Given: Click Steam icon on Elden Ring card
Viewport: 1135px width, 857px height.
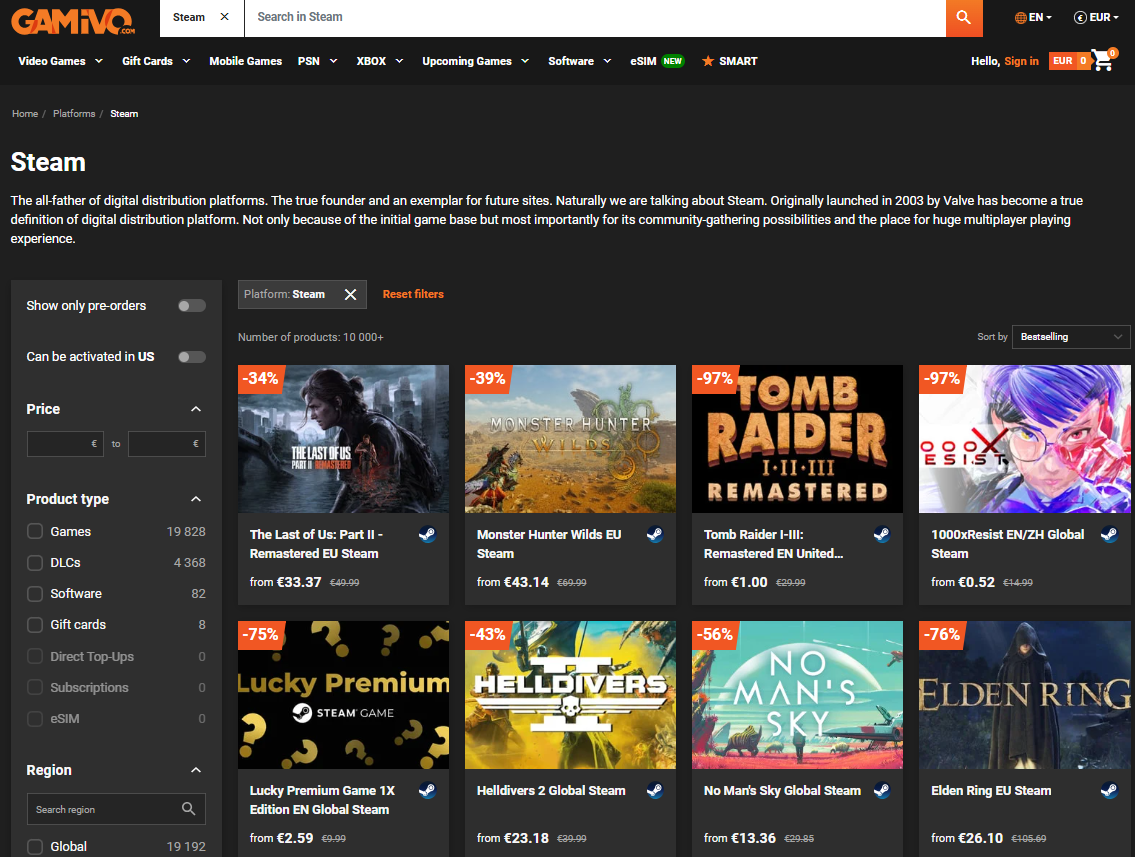Looking at the screenshot, I should coord(1109,790).
